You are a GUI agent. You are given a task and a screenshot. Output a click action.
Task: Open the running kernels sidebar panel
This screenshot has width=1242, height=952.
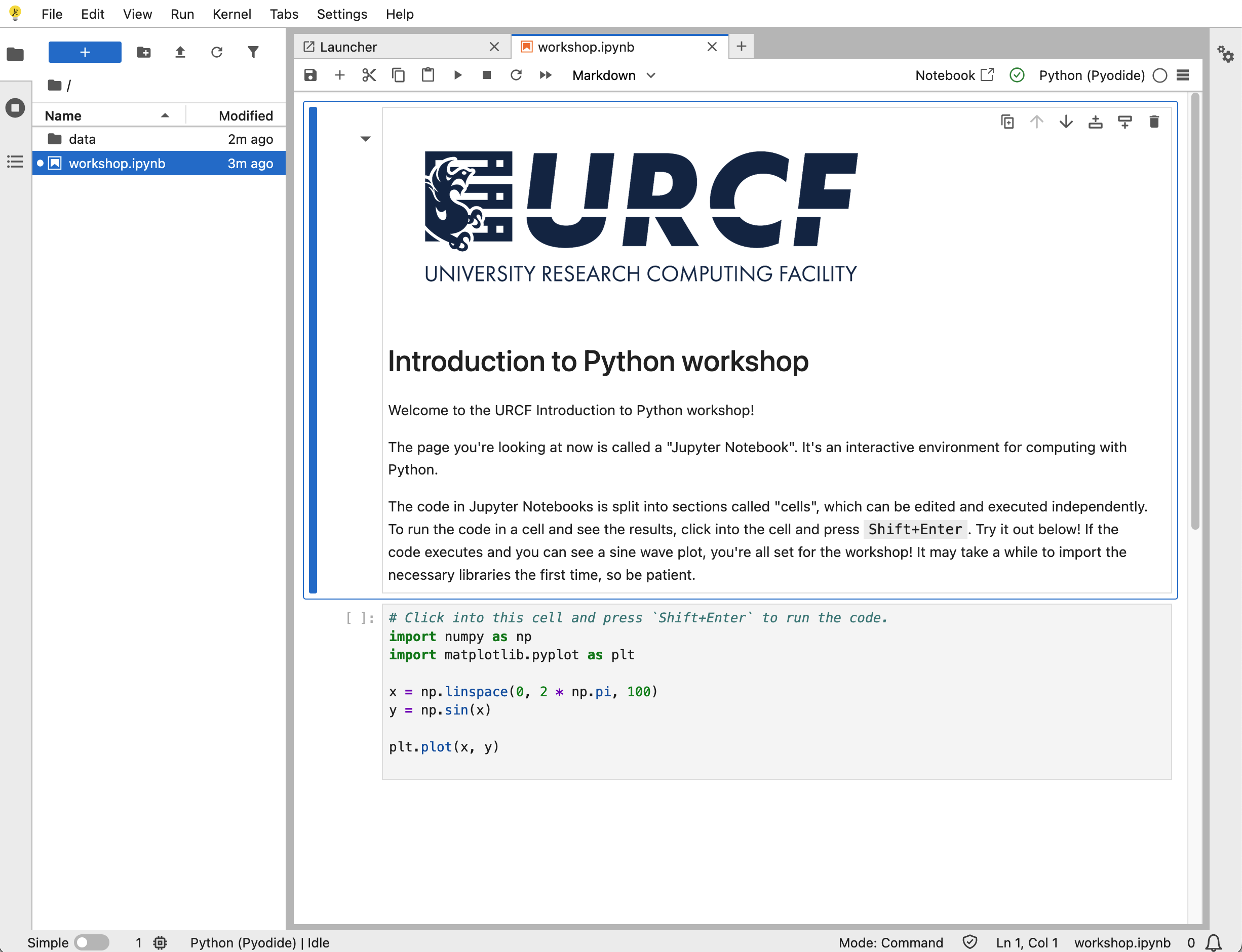point(15,108)
